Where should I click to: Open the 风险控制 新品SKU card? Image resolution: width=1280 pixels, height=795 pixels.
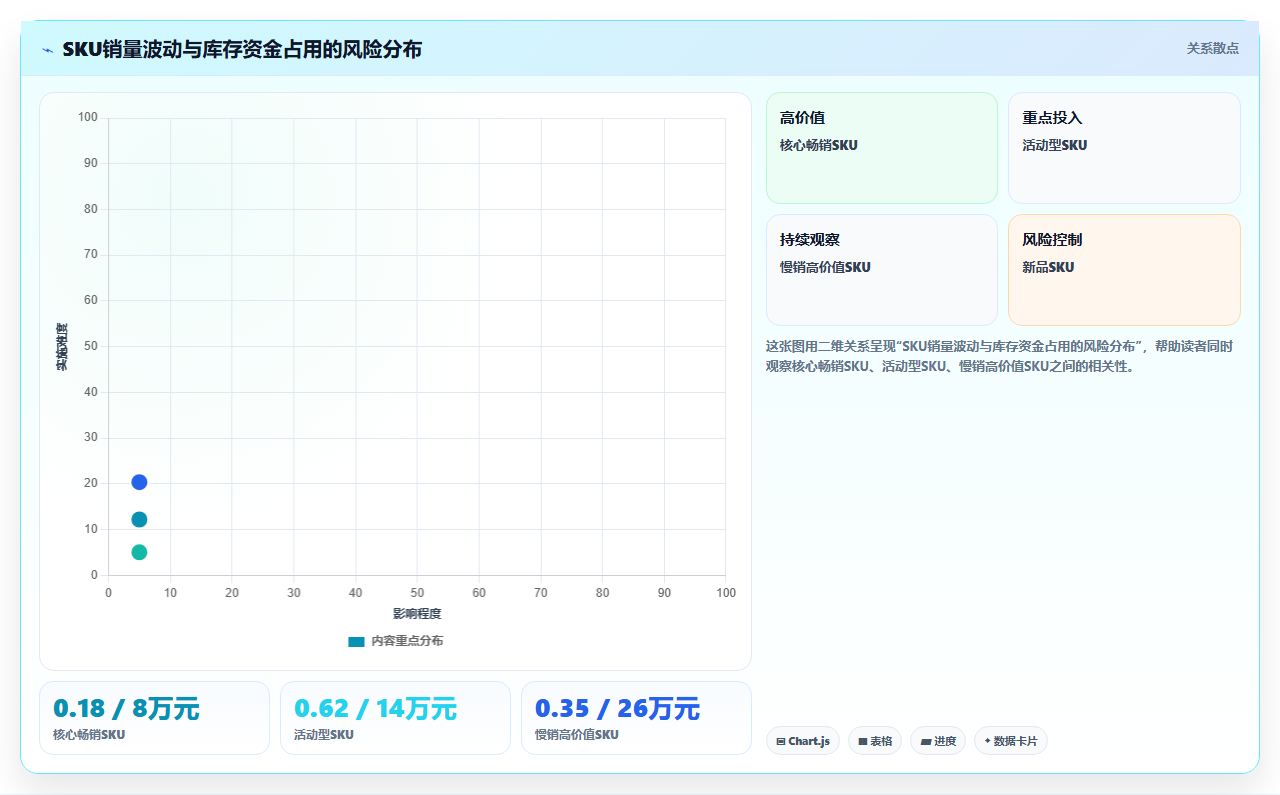pos(1124,270)
